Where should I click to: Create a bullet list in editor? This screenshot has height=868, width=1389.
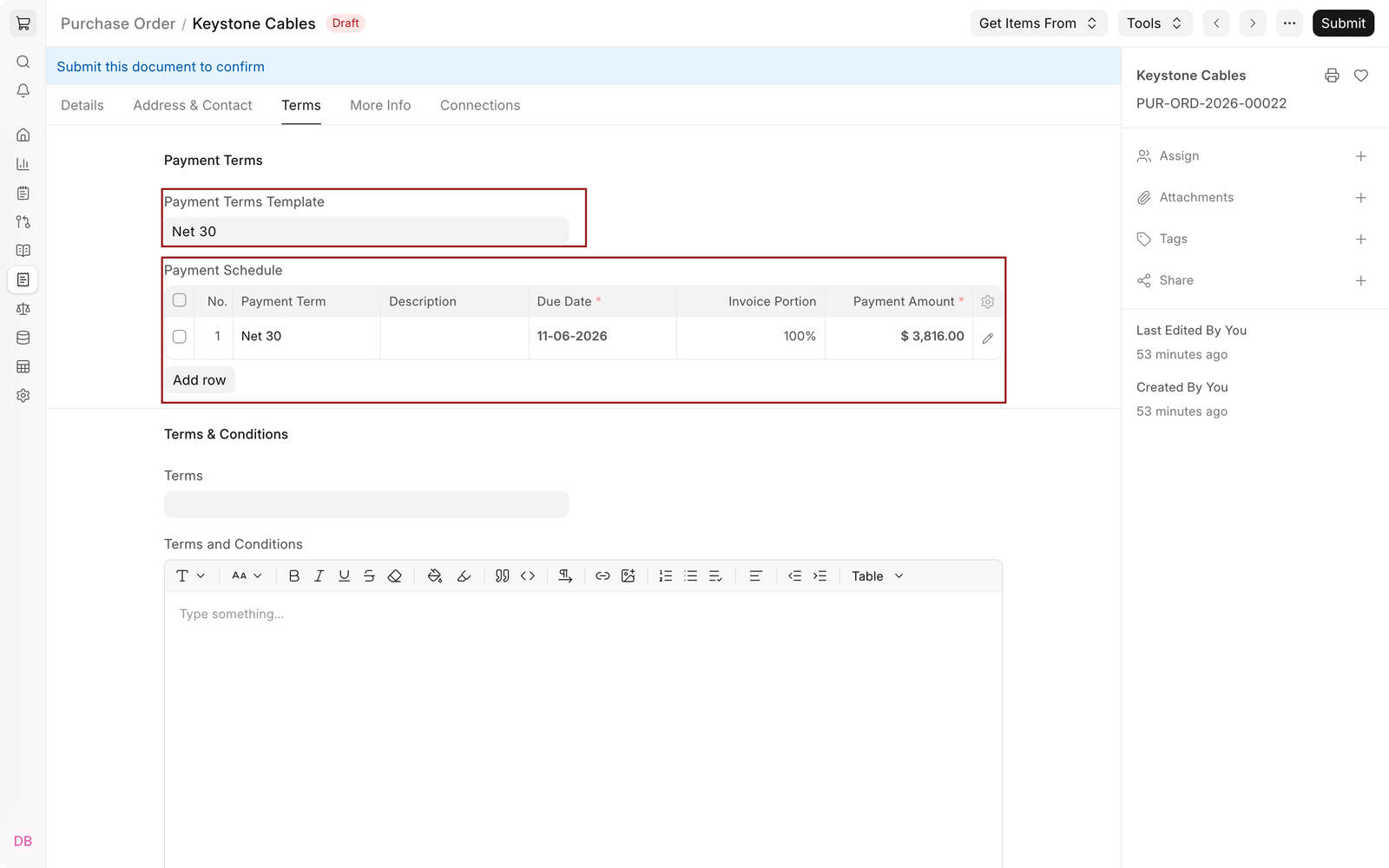[691, 575]
